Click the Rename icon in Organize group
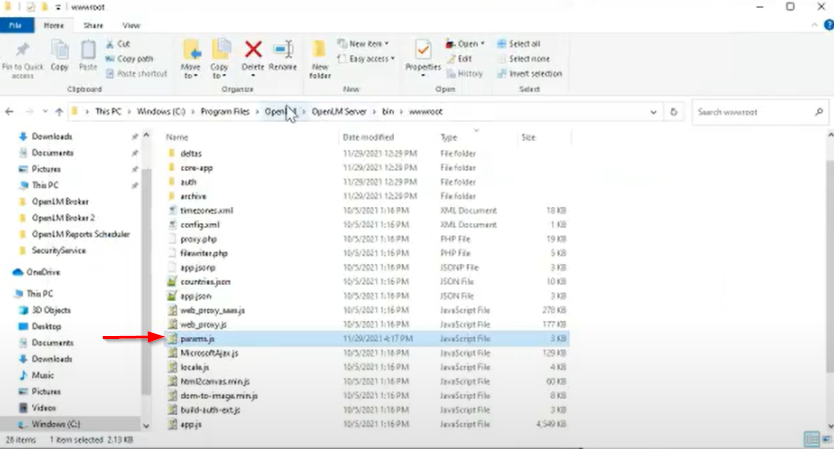Viewport: 834px width, 449px height. (x=283, y=55)
